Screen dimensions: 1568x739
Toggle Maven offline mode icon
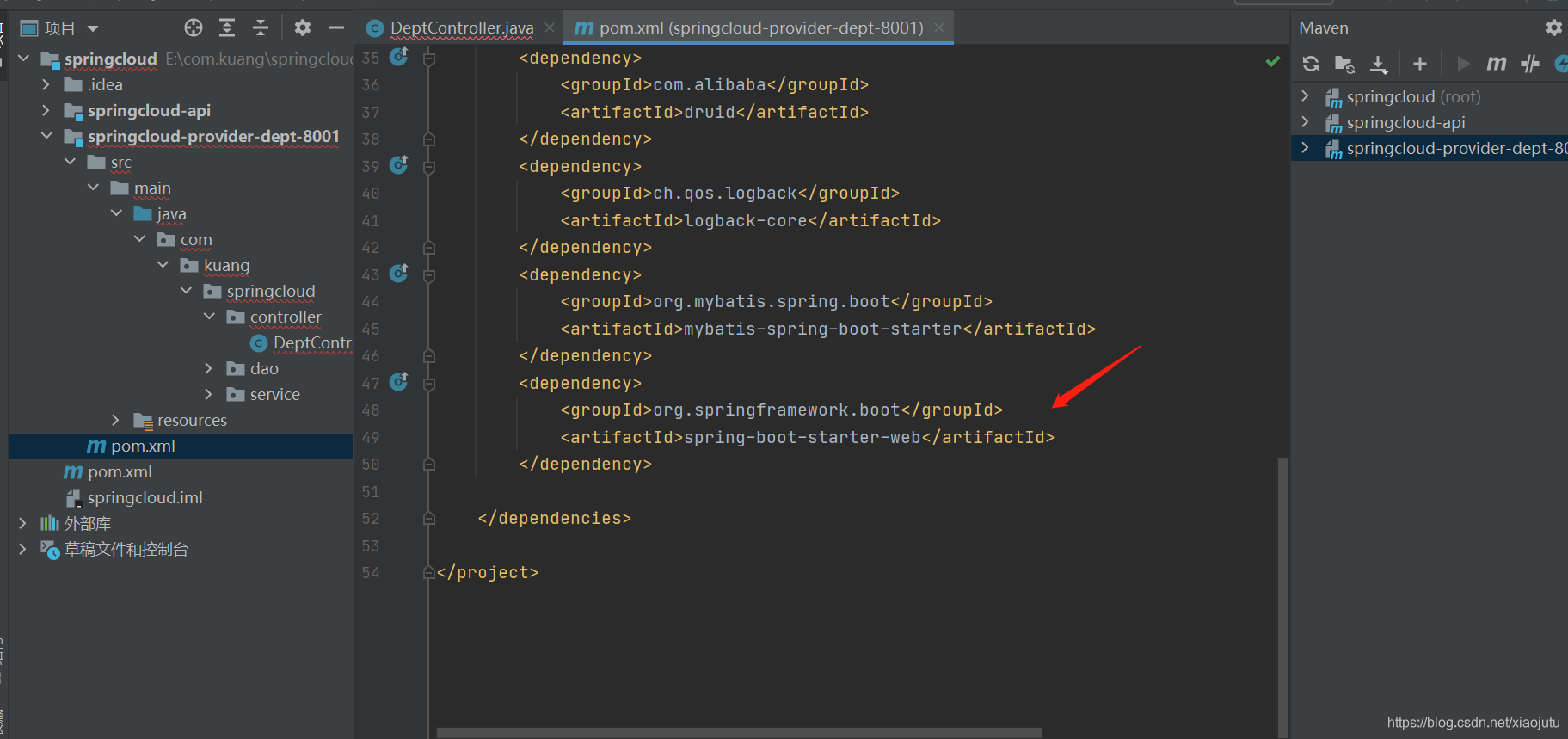click(x=1530, y=64)
